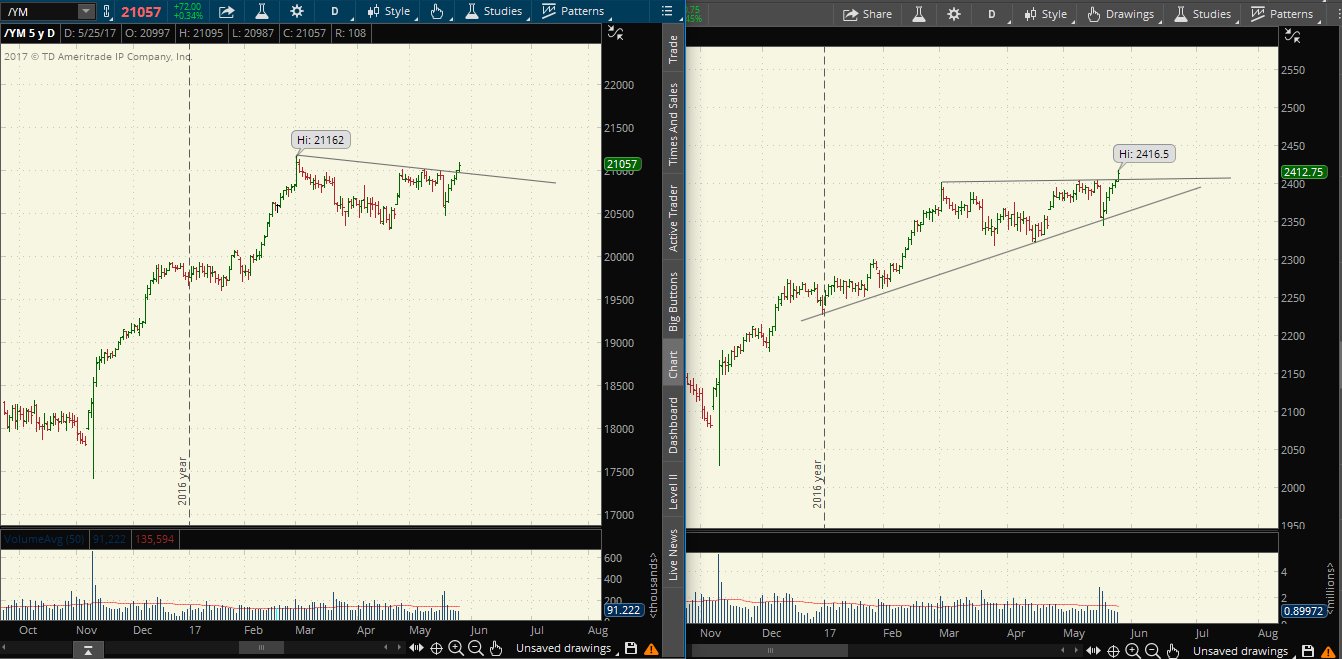Open the /YM symbol dropdown arrow

[86, 12]
